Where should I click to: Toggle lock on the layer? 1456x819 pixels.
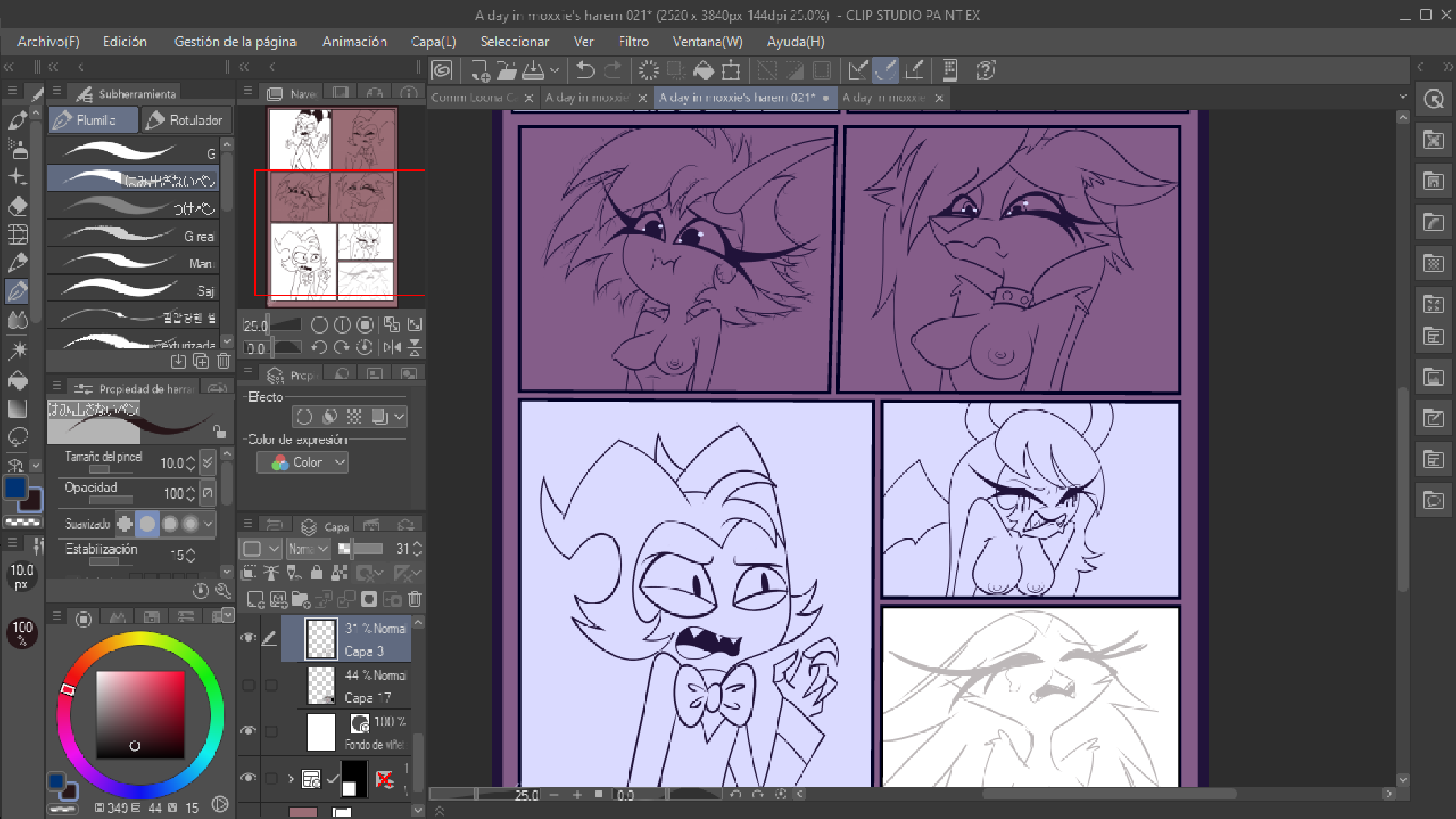tap(316, 573)
